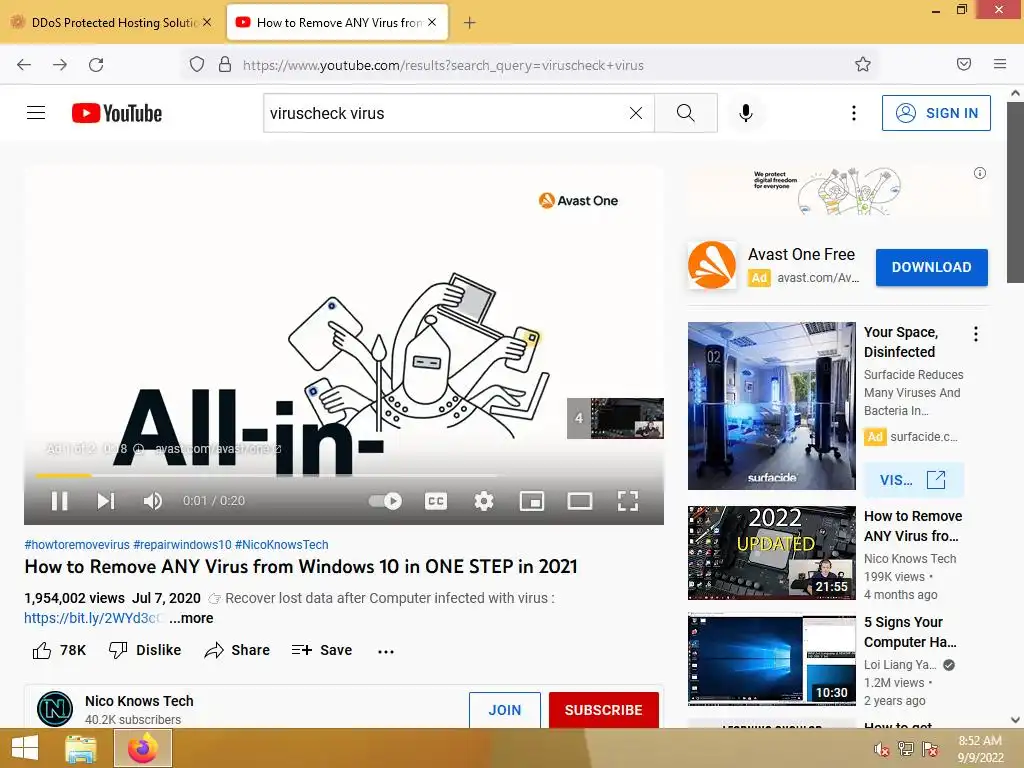Click the Dislike button
Image resolution: width=1024 pixels, height=768 pixels.
click(x=145, y=650)
